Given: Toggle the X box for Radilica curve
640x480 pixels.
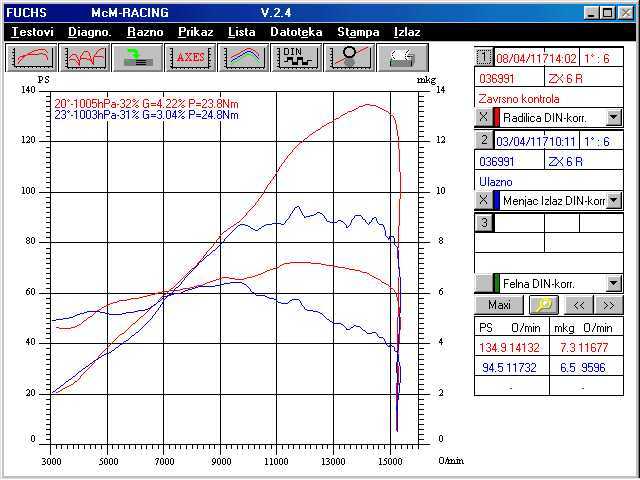Looking at the screenshot, I should [483, 118].
